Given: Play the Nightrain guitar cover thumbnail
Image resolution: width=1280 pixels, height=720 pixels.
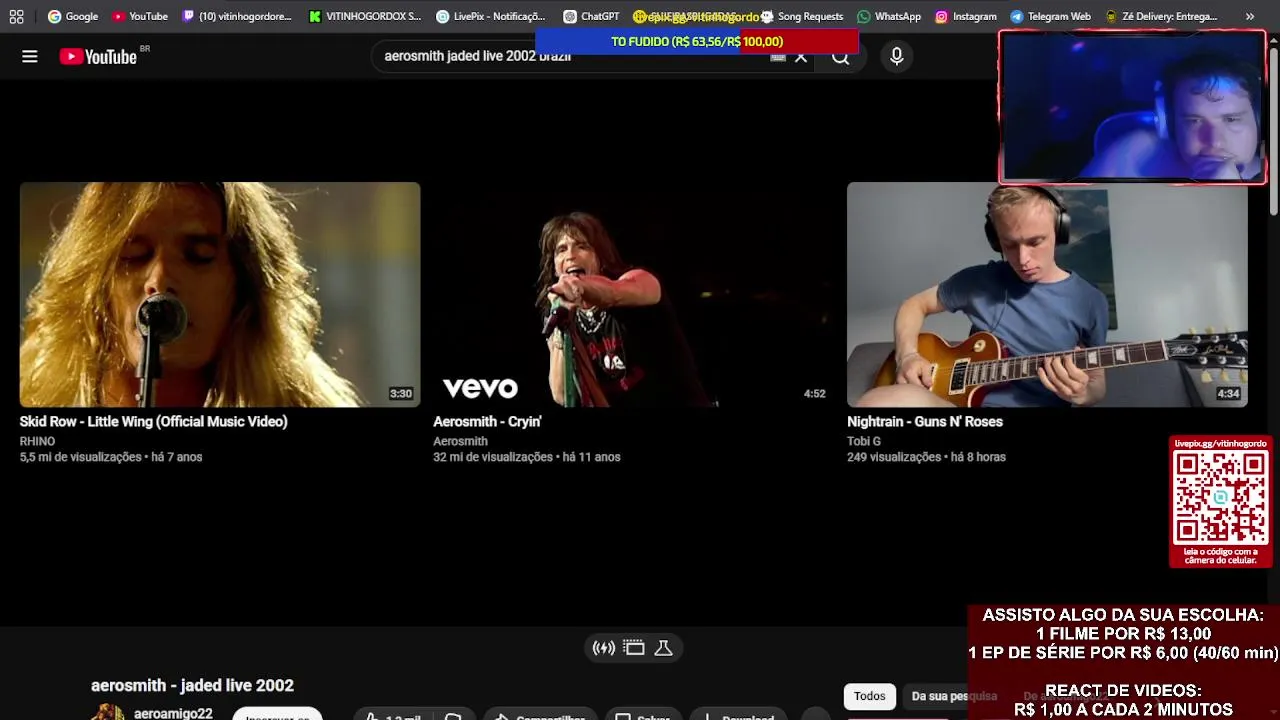Looking at the screenshot, I should tap(1047, 294).
